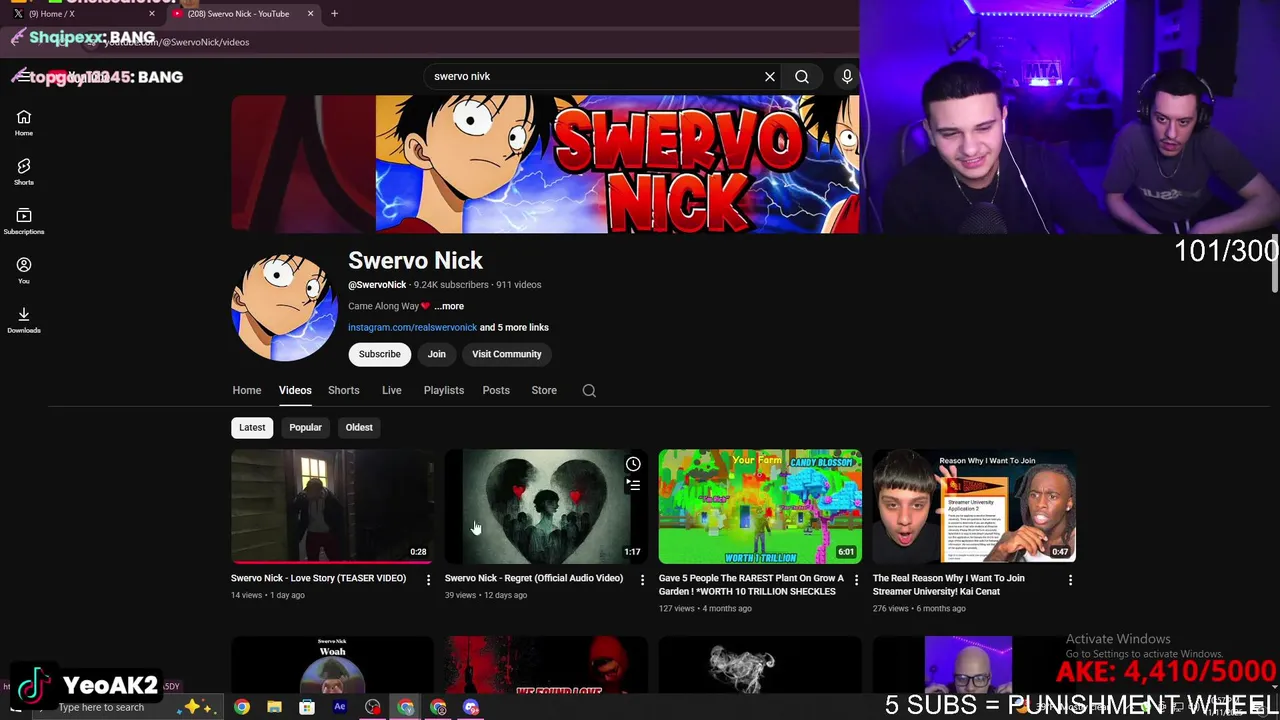This screenshot has height=720, width=1280.
Task: Open After Effects from the taskbar
Action: (x=339, y=707)
